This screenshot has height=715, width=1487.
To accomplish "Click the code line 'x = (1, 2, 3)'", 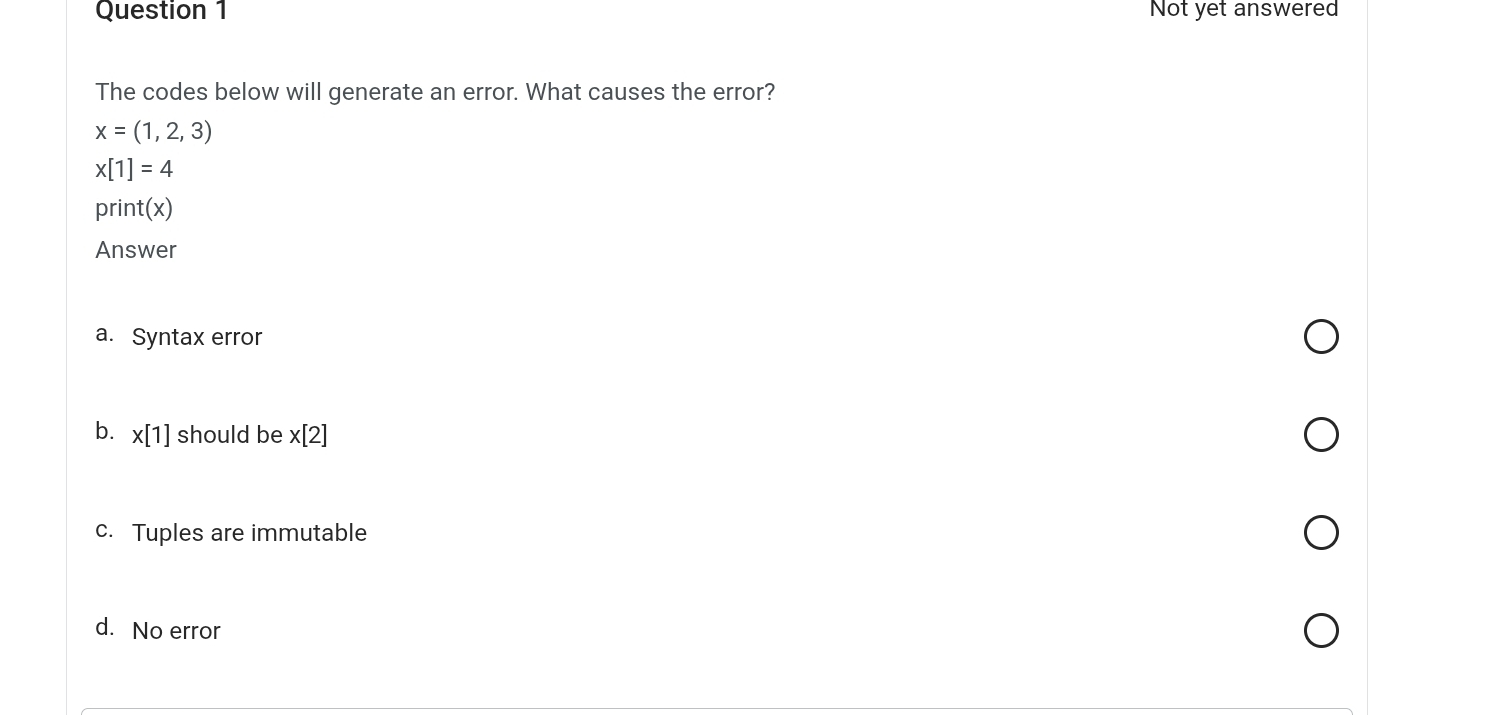I will coord(153,131).
